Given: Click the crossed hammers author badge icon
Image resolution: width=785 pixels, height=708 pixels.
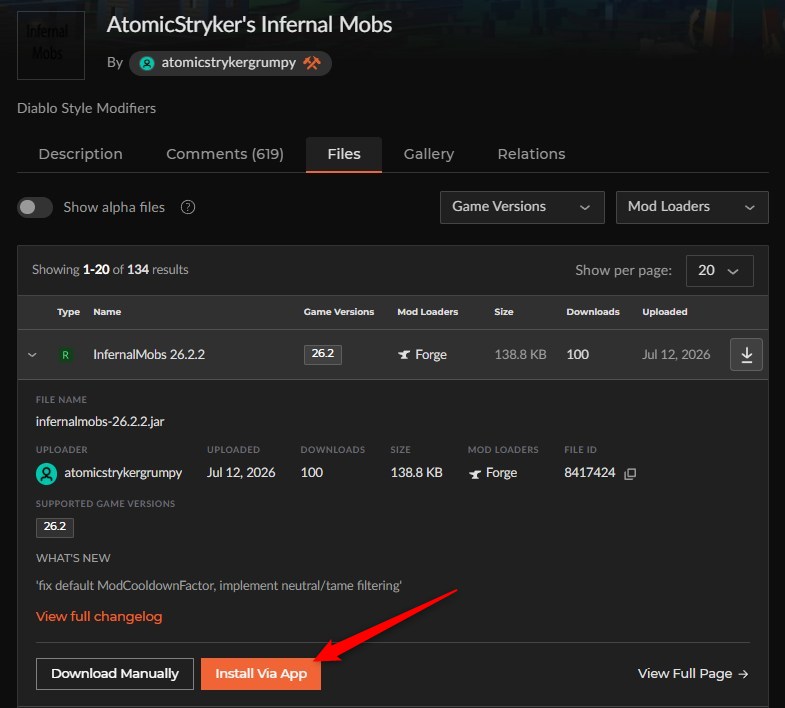Looking at the screenshot, I should coord(312,63).
